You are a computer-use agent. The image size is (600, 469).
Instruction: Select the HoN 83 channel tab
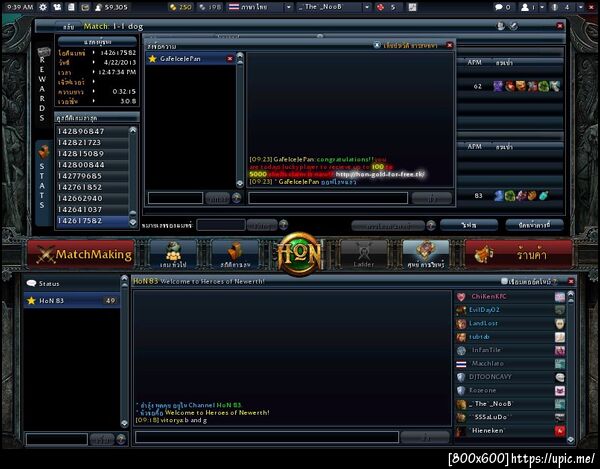click(72, 300)
